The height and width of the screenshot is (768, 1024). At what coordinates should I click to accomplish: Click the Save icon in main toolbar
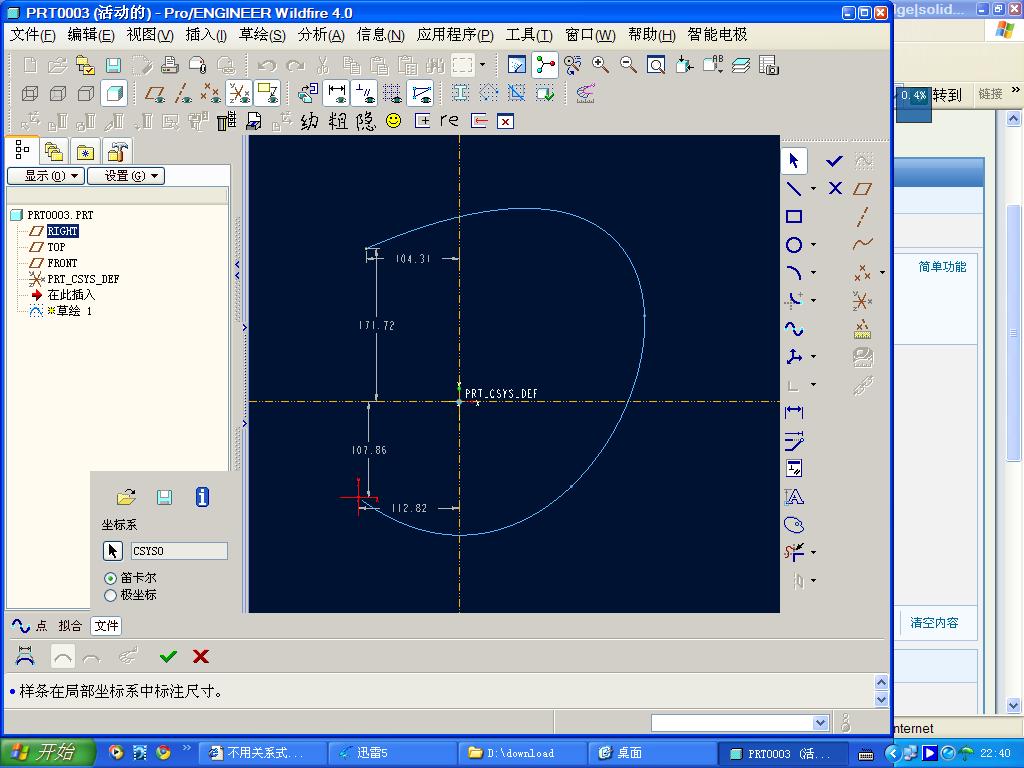pos(114,65)
